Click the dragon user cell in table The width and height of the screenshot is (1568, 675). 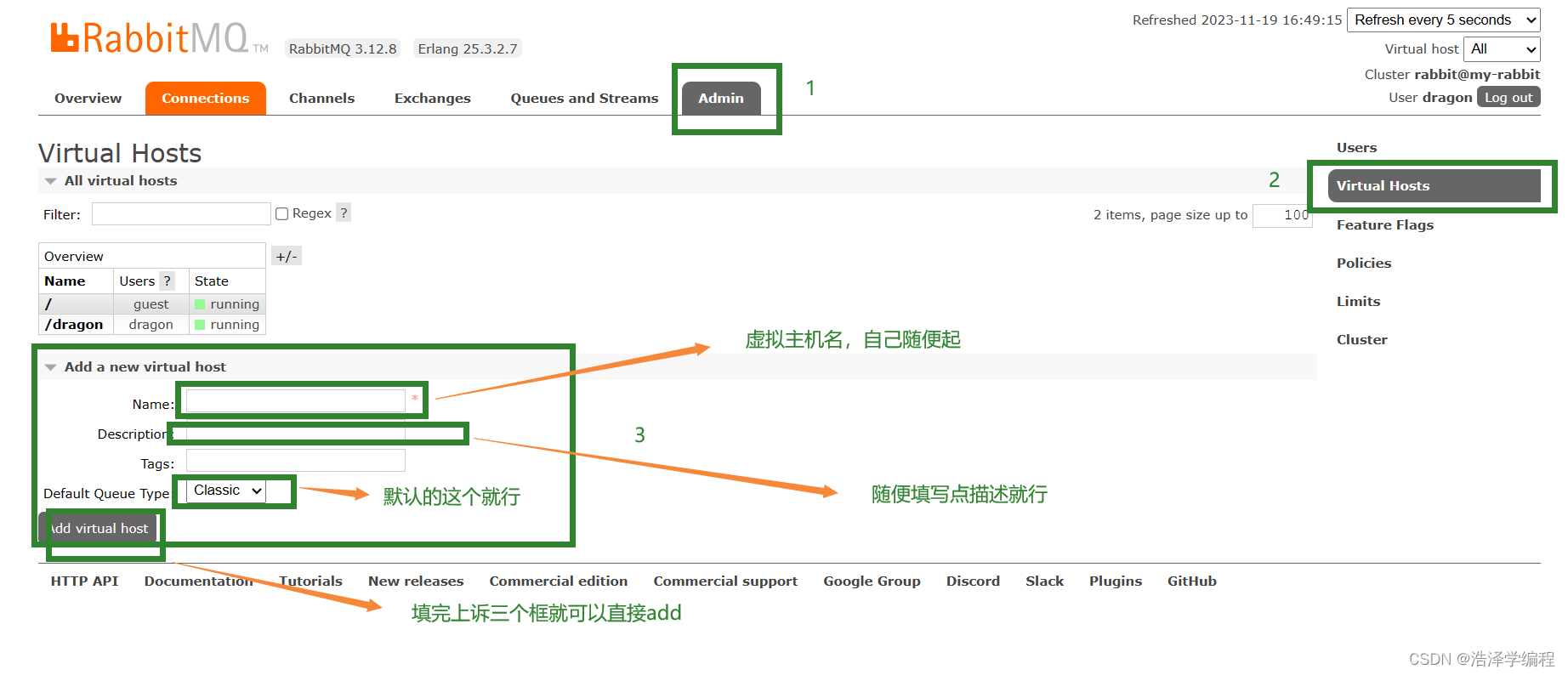tap(151, 325)
